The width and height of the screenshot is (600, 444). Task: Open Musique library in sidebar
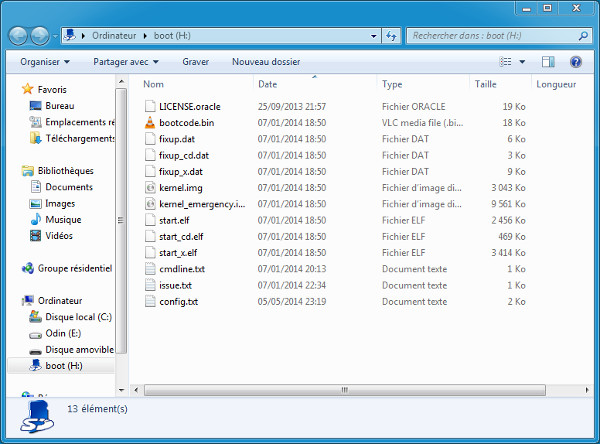(63, 219)
